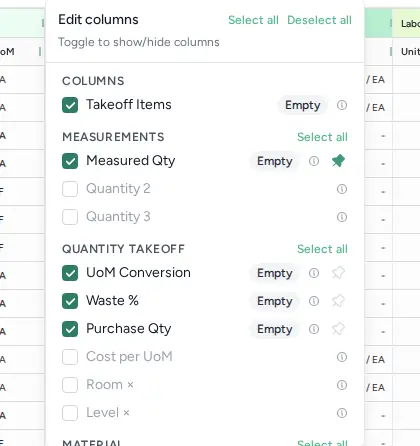Image resolution: width=420 pixels, height=446 pixels.
Task: Click the Empty badge for Measured Qty
Action: point(275,161)
